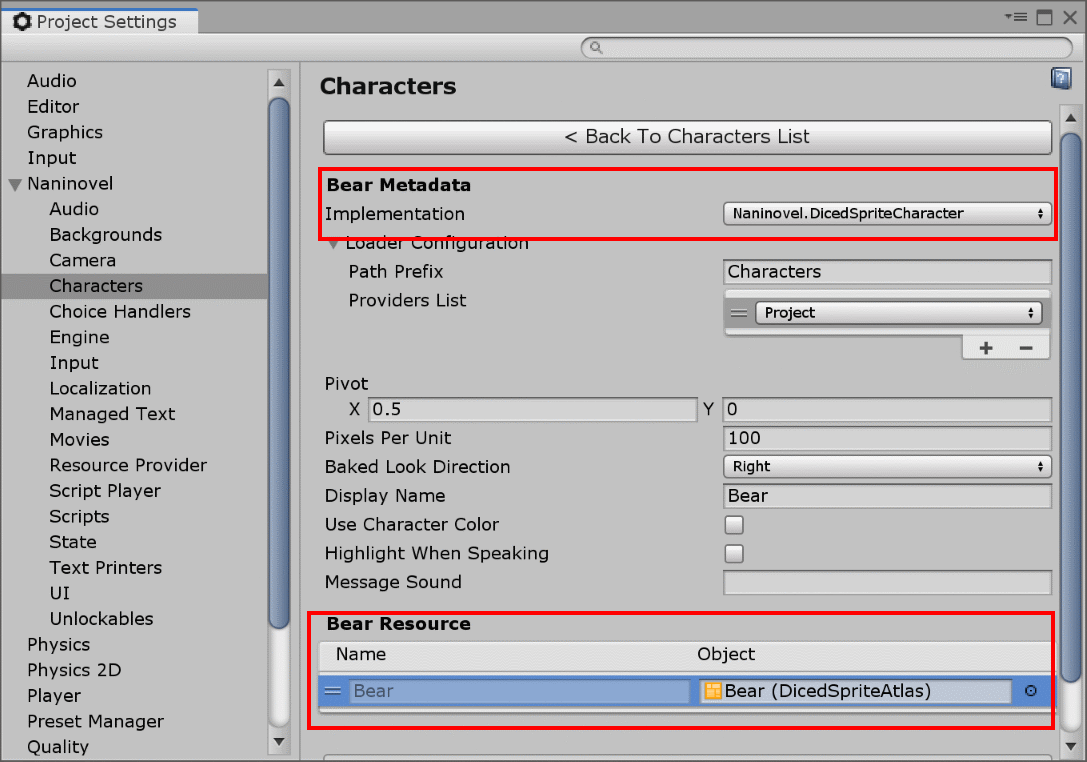The image size is (1087, 762).
Task: Select Text Printers in the sidebar
Action: (105, 567)
